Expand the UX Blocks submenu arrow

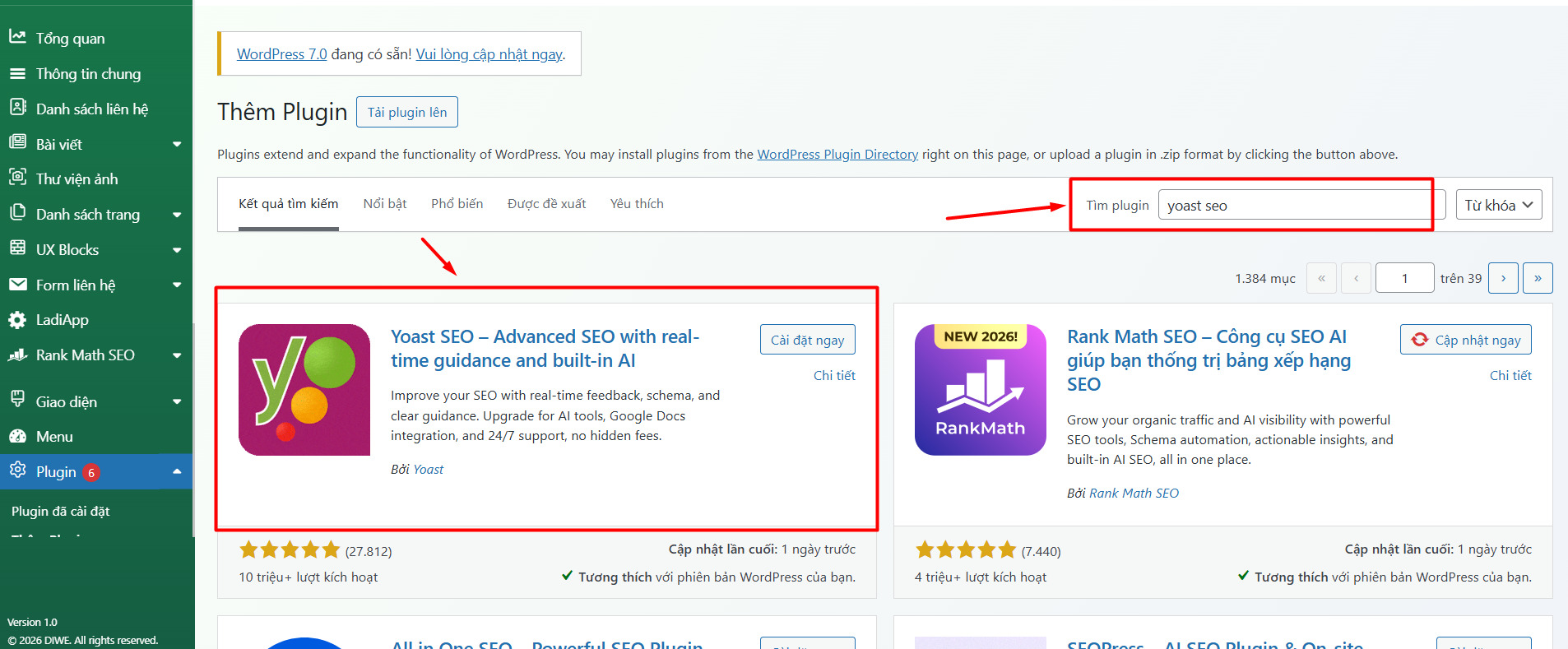coord(177,250)
